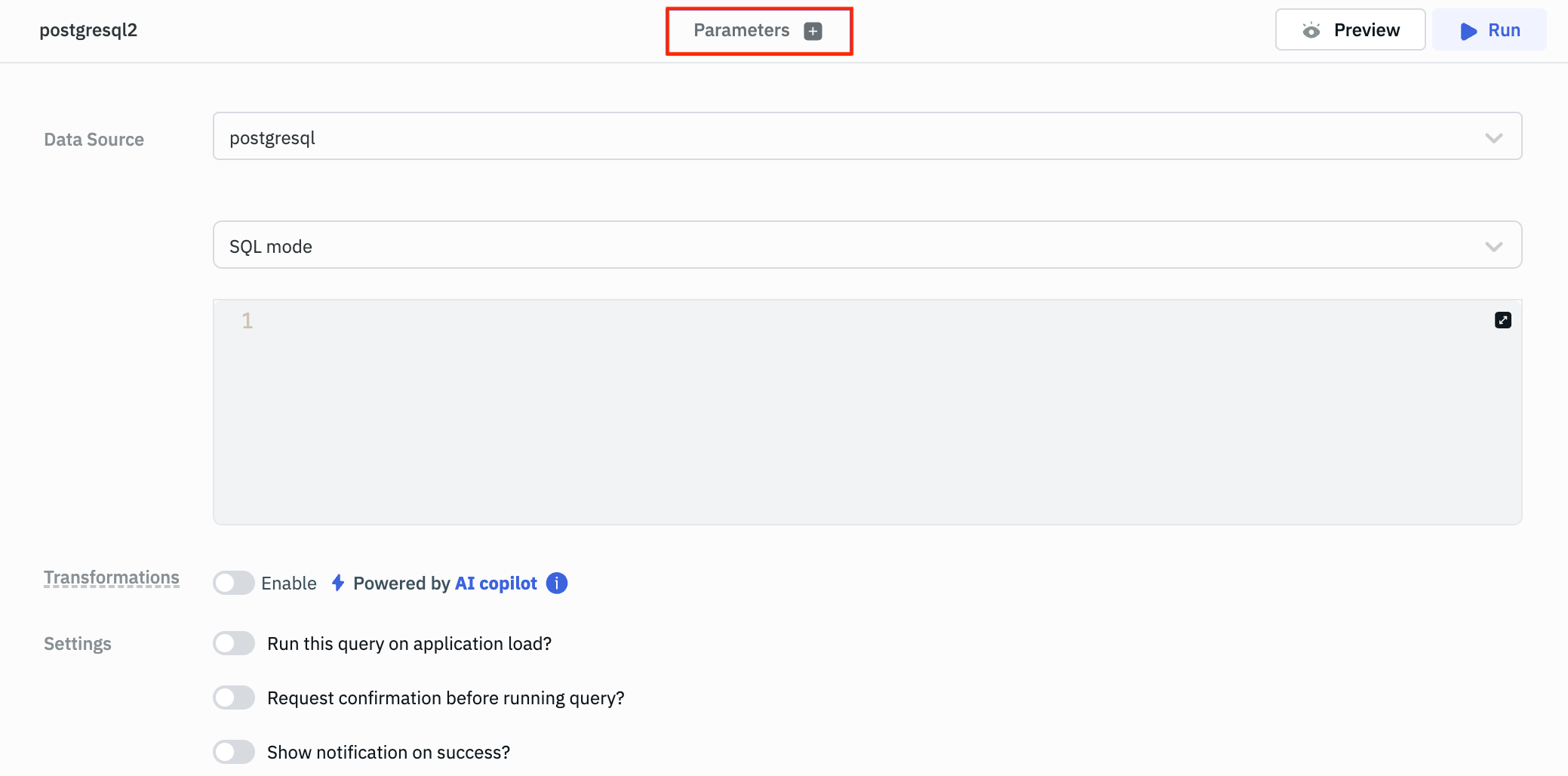Click the AI copilot info icon
Screen dimensions: 1568x776
point(557,584)
